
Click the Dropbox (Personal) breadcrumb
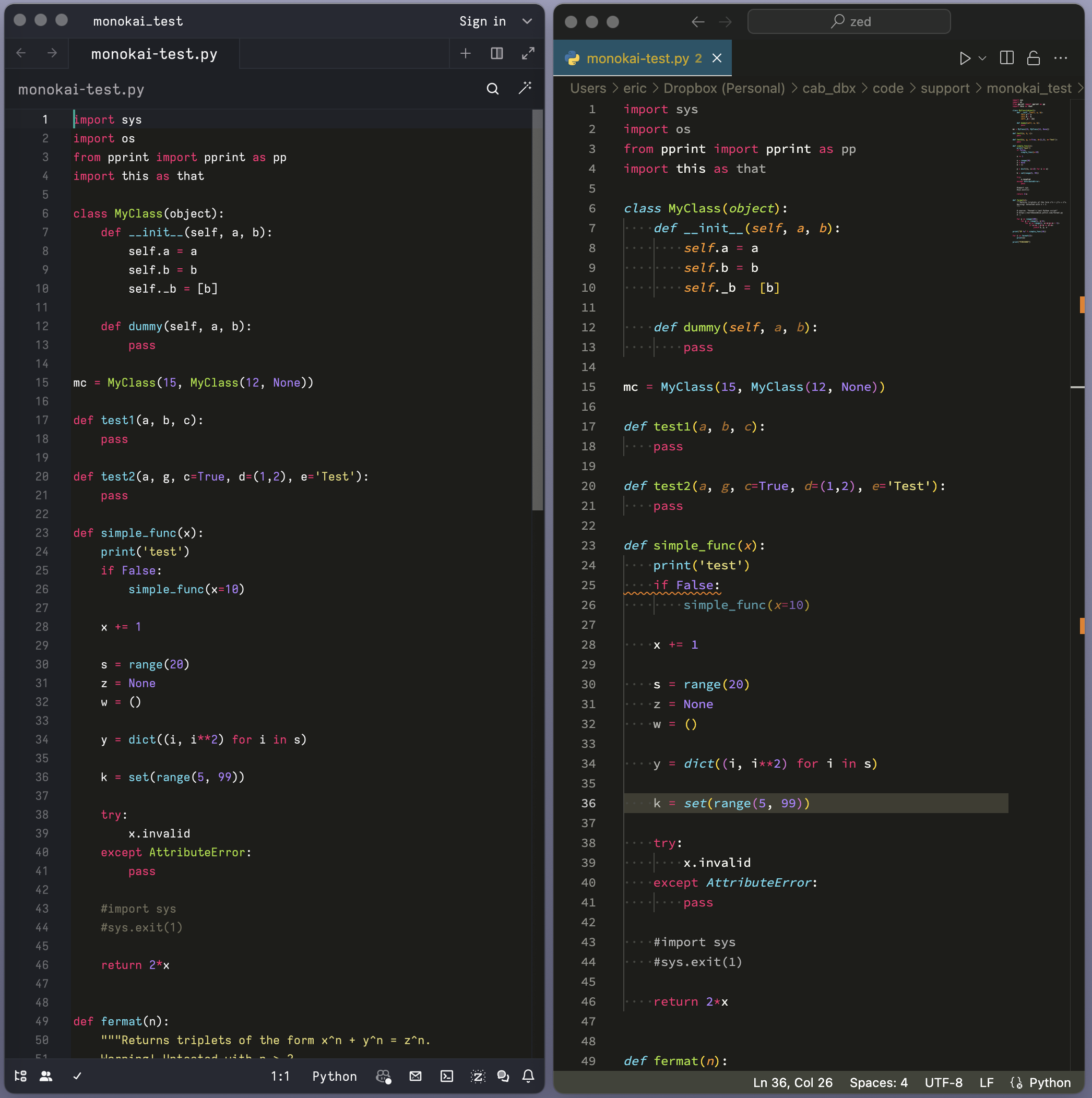723,88
